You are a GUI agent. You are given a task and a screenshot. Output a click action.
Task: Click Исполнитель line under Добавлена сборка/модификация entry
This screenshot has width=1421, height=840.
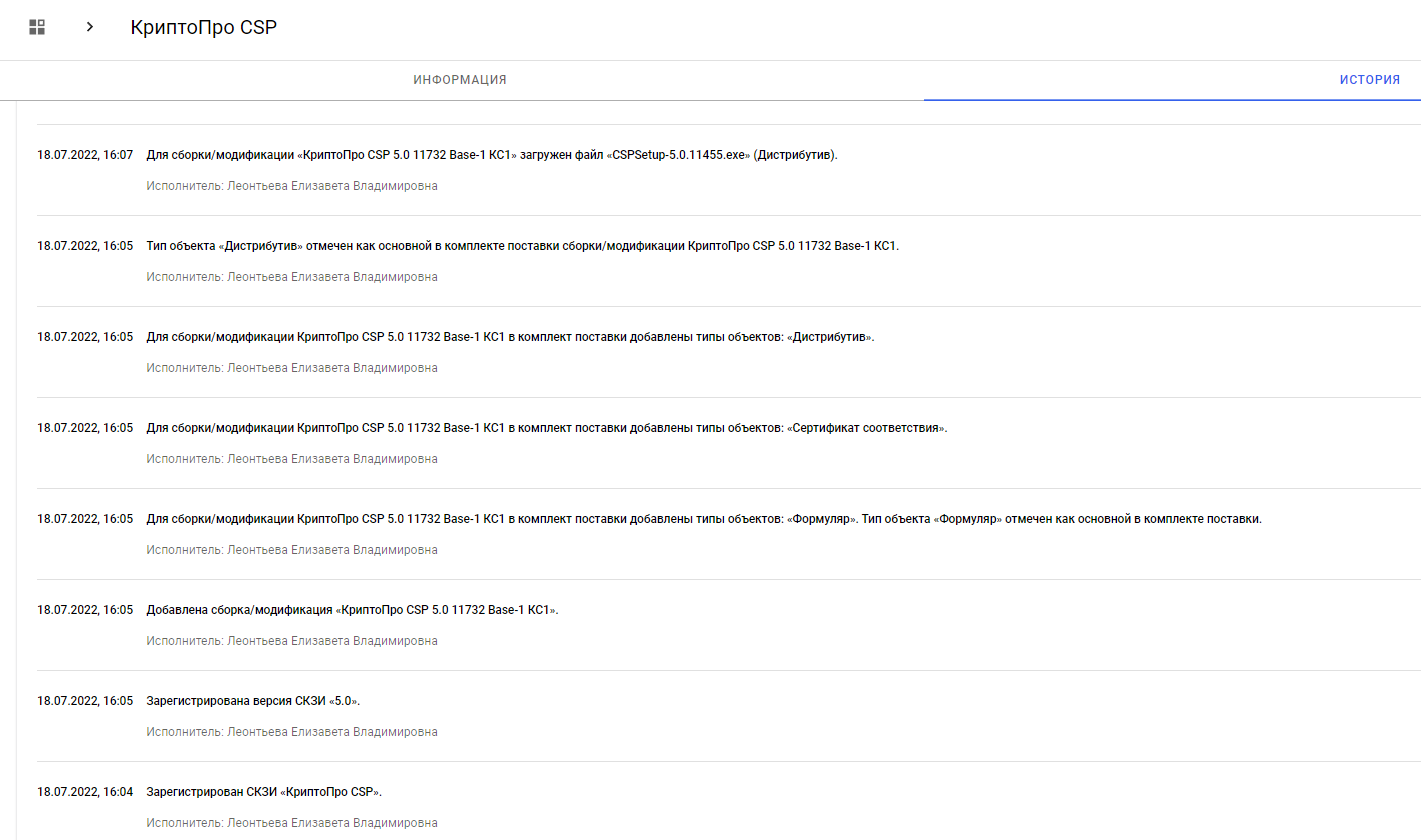click(292, 641)
